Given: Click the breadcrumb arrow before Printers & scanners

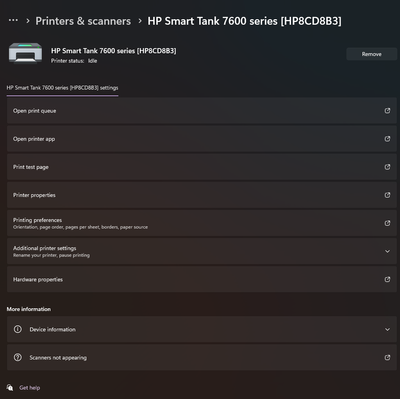Looking at the screenshot, I should point(28,21).
